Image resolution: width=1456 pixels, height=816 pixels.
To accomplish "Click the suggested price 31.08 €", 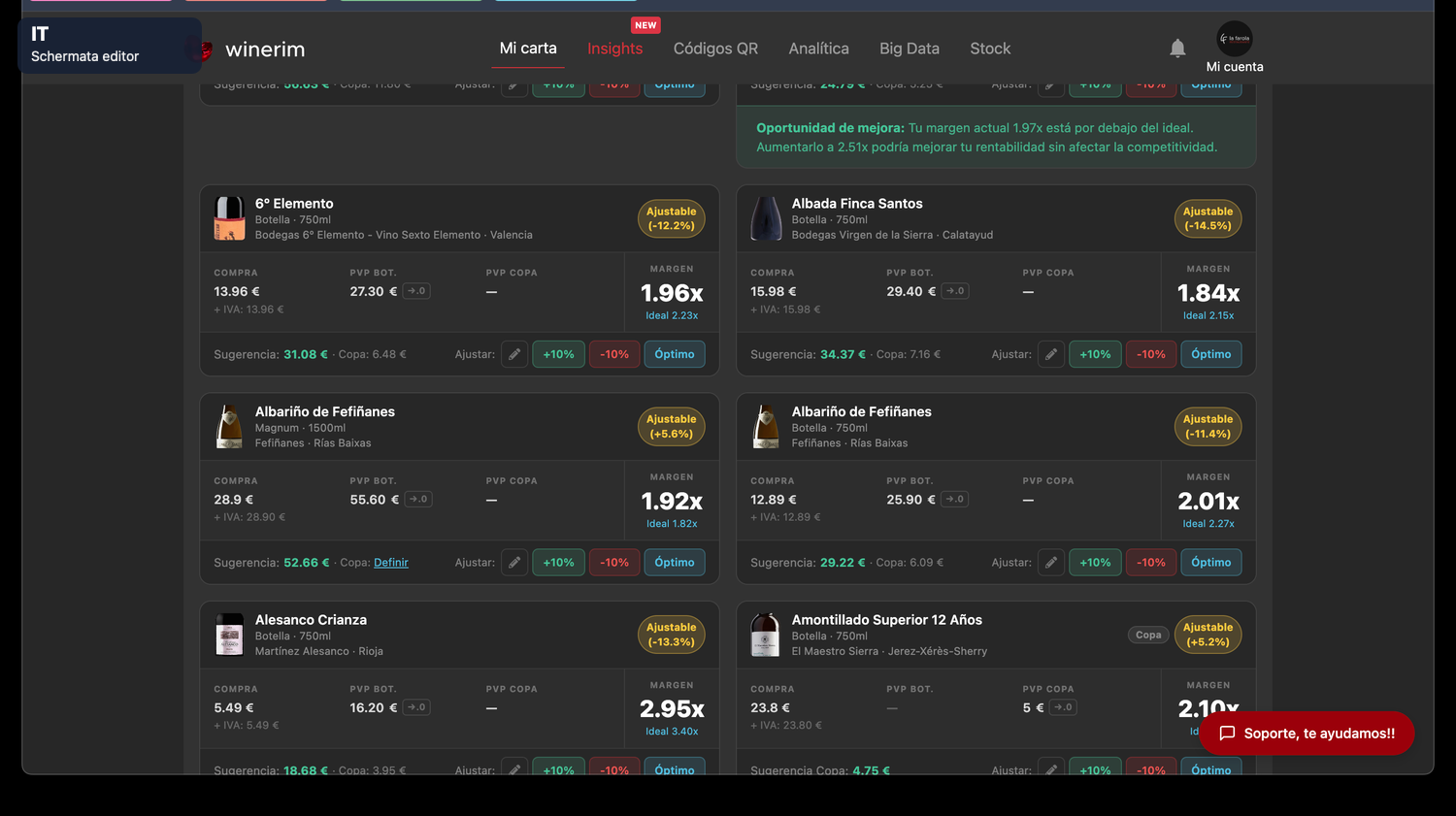I will [306, 354].
